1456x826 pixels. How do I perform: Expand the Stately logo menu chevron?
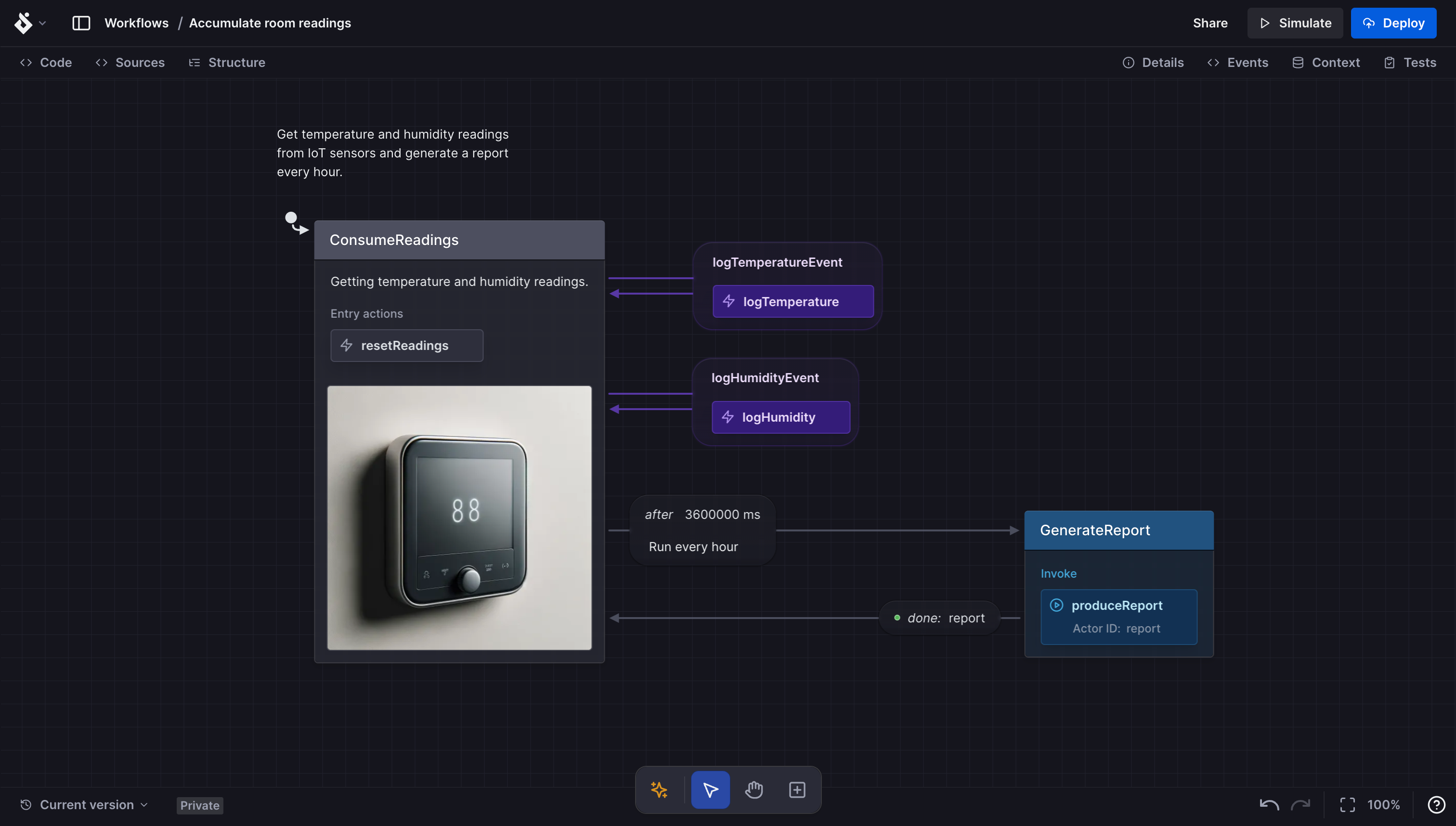(43, 23)
